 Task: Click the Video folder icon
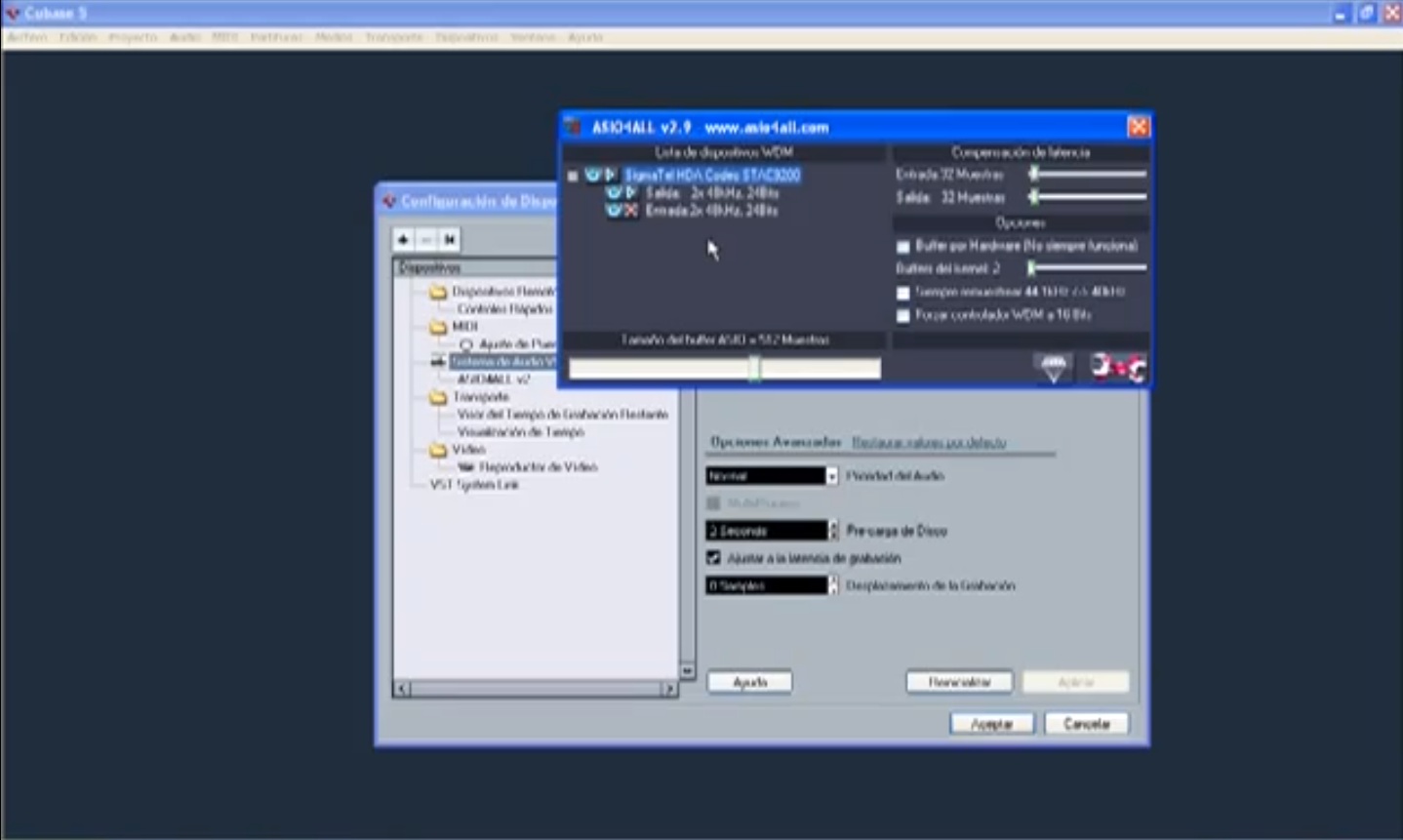(x=438, y=450)
